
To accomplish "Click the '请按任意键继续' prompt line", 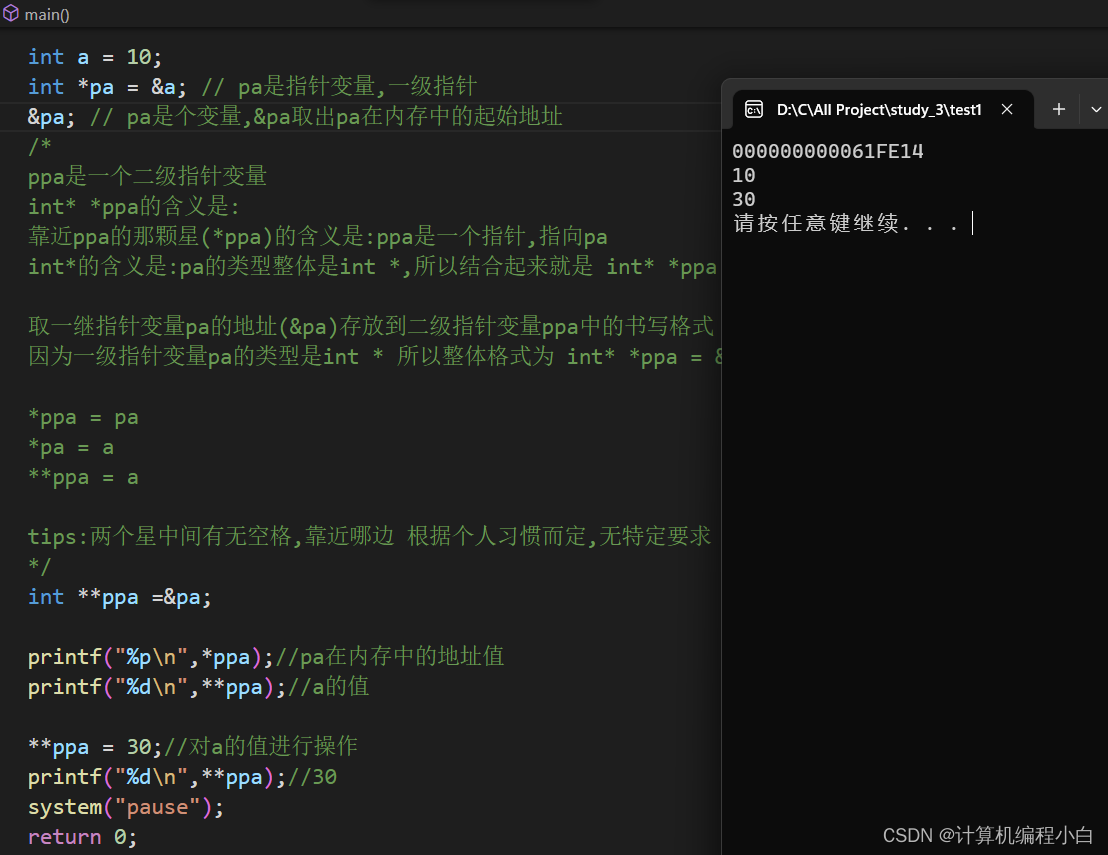I will pos(846,223).
